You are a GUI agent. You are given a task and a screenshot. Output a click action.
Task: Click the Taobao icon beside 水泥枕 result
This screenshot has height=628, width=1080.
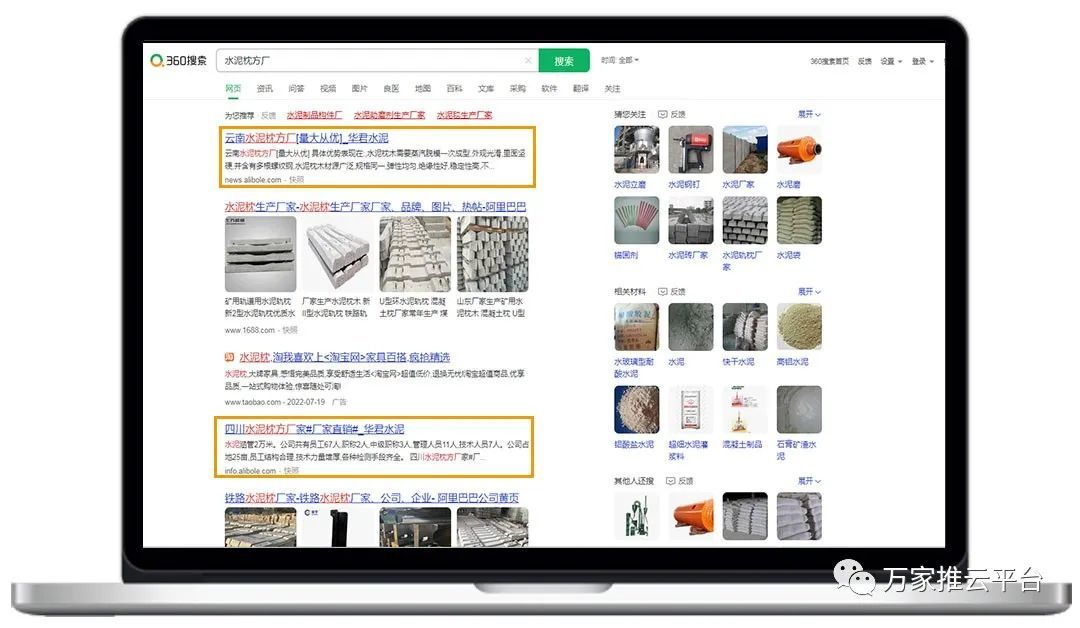[230, 357]
